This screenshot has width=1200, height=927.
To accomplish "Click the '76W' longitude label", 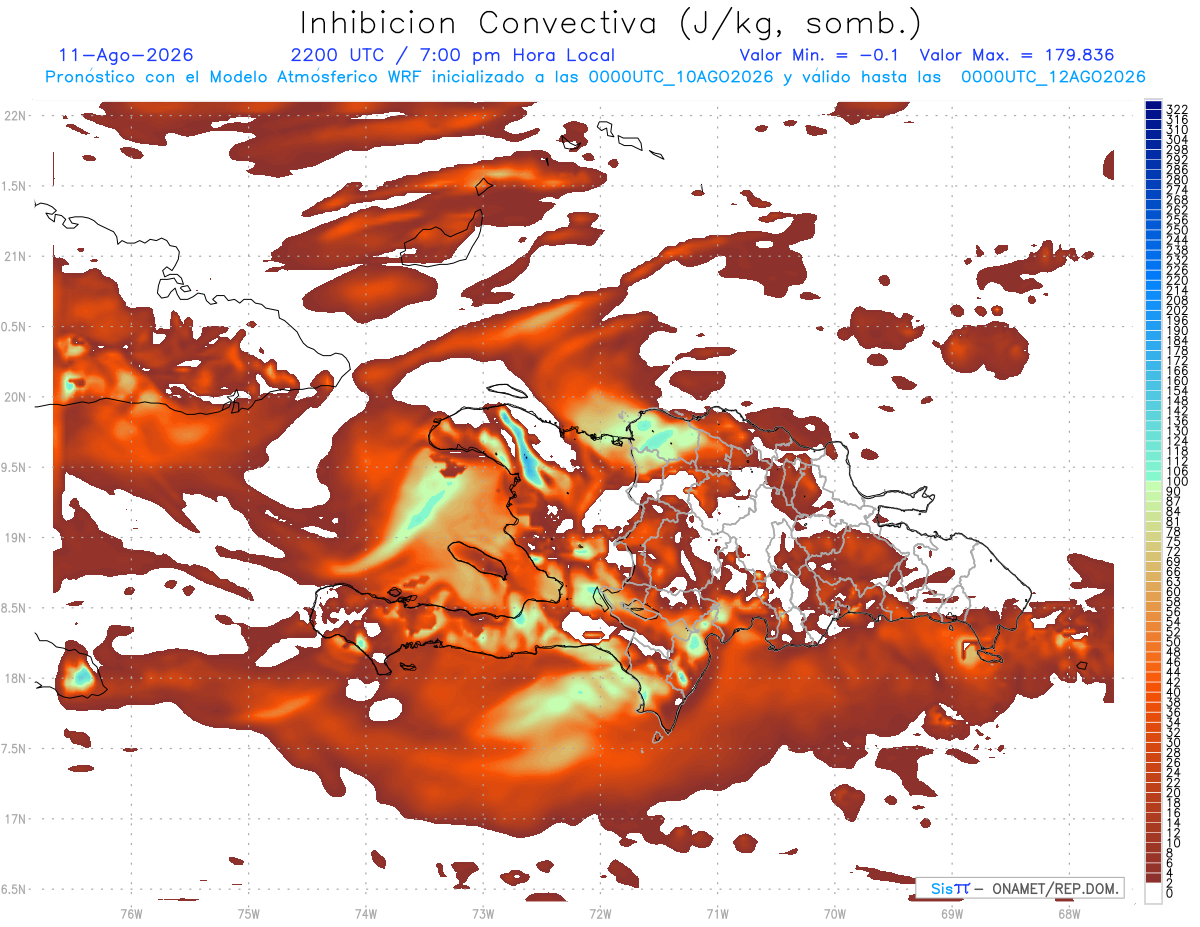I will tap(131, 913).
